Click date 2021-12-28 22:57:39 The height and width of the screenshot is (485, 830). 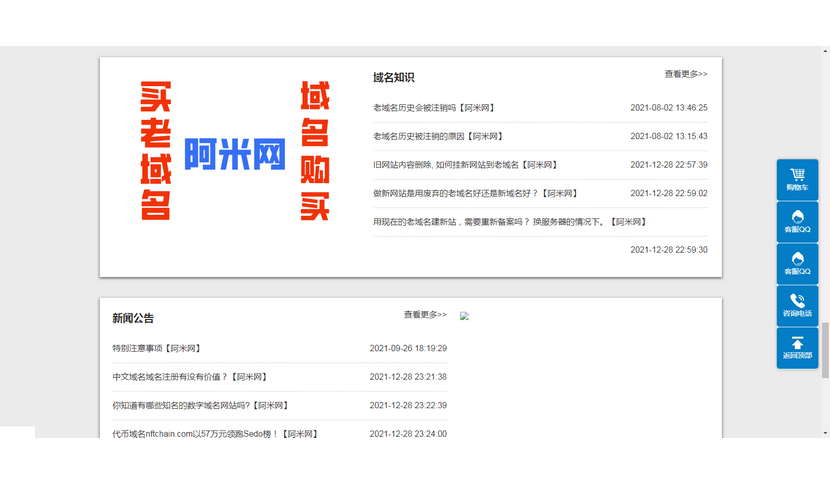pos(669,165)
